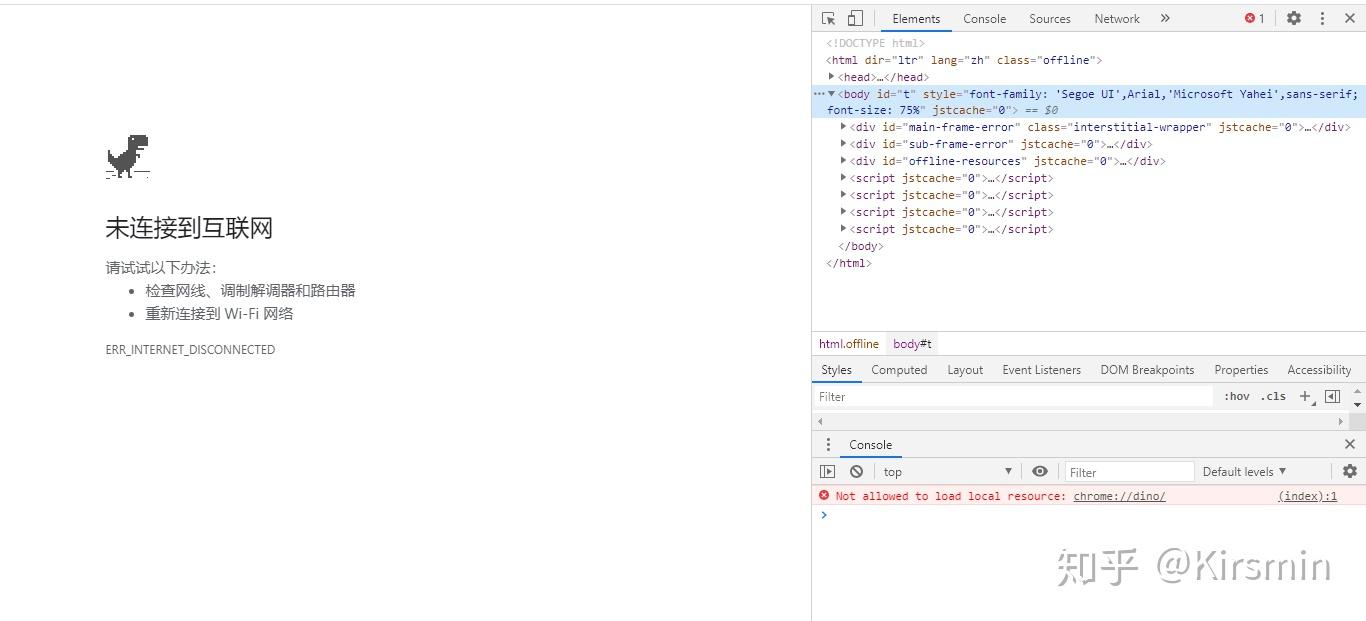Activate the inspect element picker icon
This screenshot has width=1366, height=621.
coord(828,18)
